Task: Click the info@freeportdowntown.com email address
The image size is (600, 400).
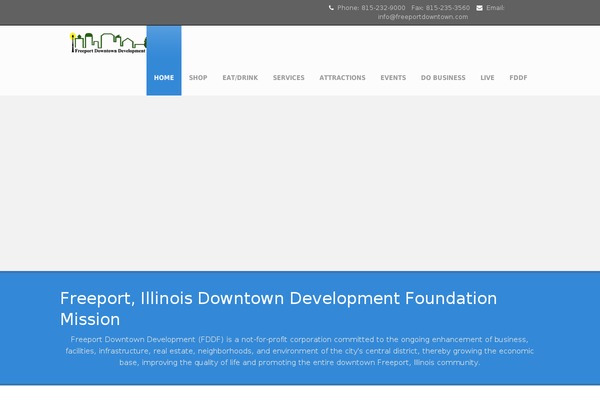Action: [x=423, y=17]
